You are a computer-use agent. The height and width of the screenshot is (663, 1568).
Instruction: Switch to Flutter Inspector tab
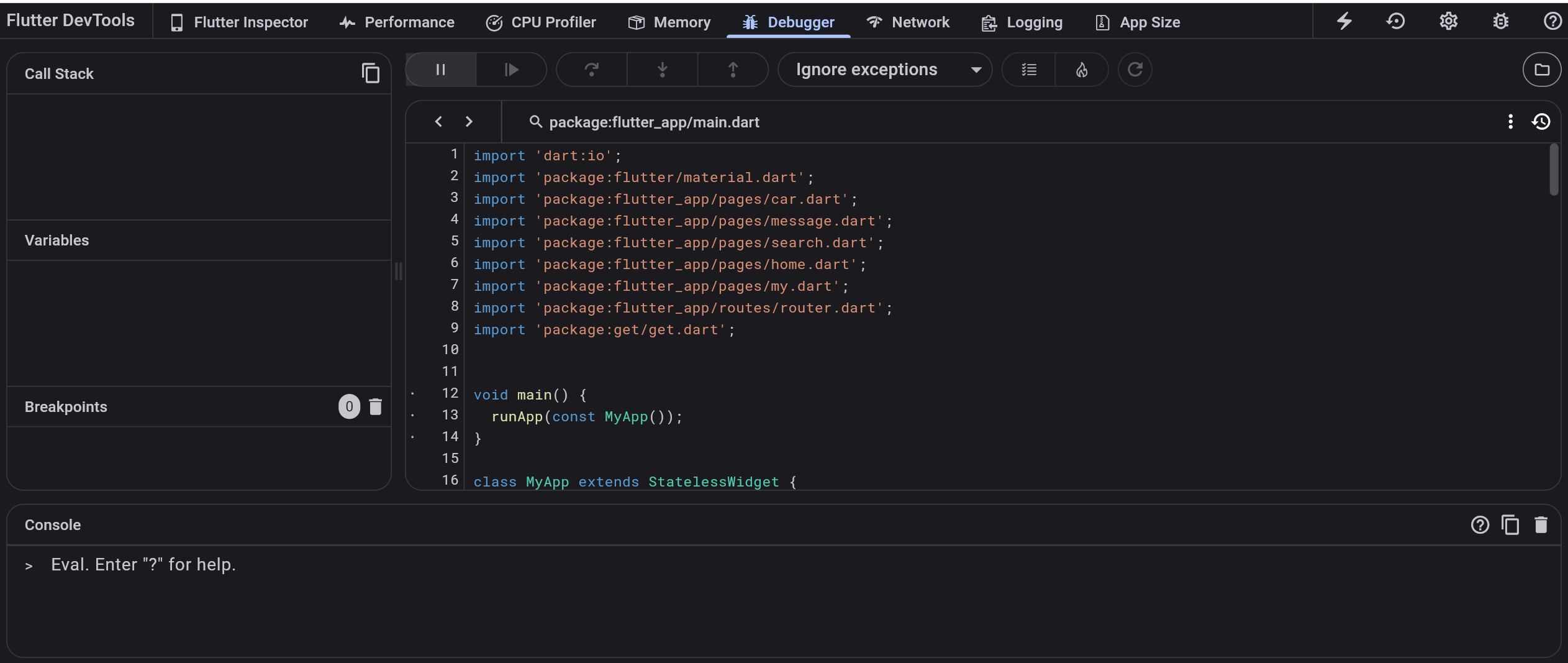238,22
